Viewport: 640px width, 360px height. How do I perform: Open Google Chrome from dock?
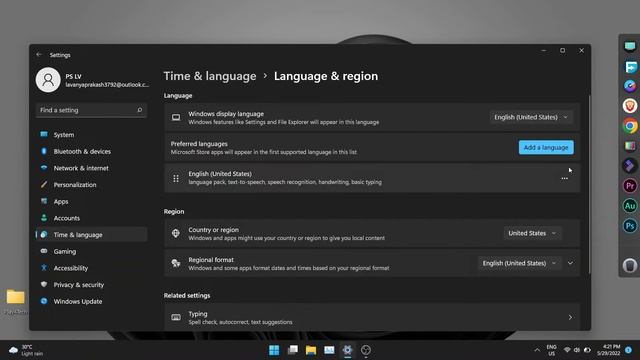click(x=630, y=126)
